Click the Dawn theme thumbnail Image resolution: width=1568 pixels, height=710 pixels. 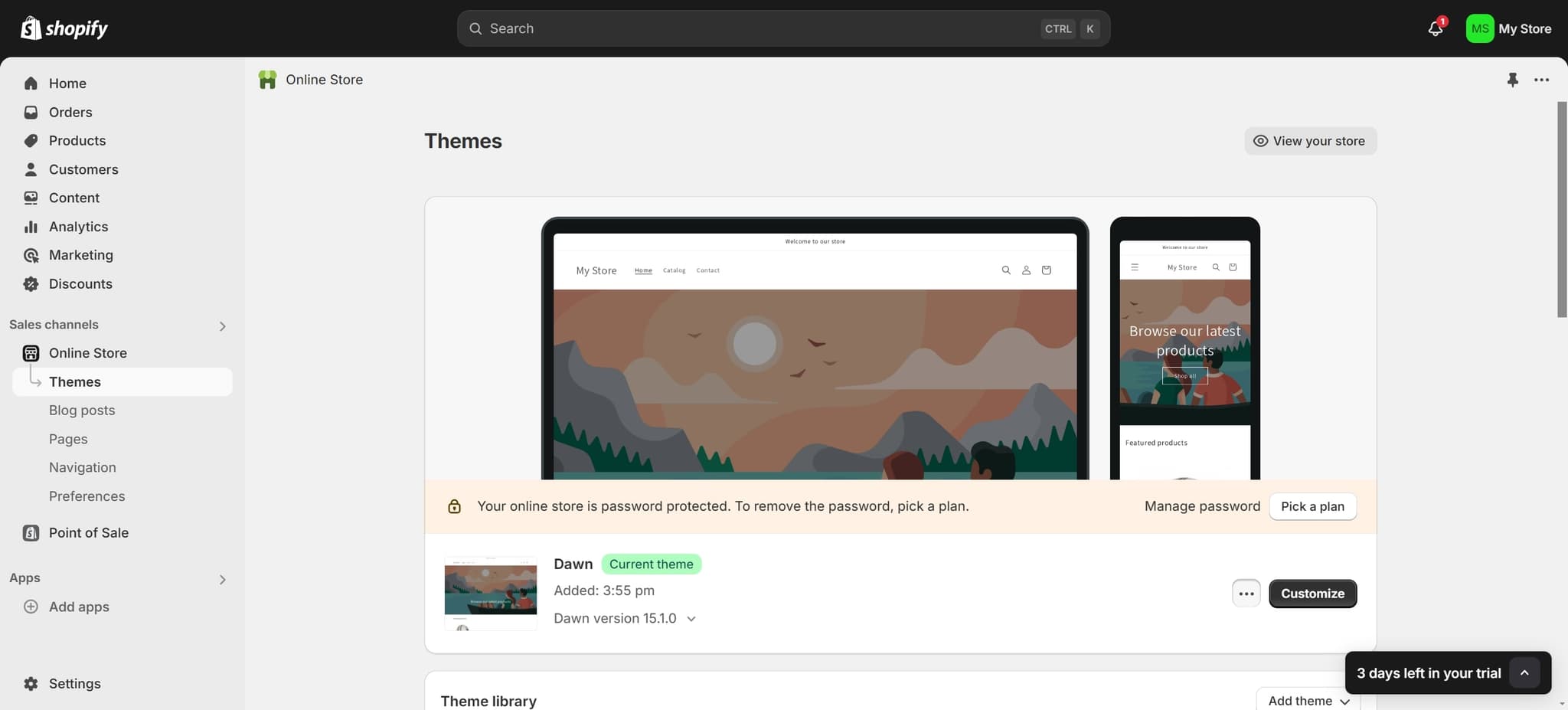pos(490,593)
